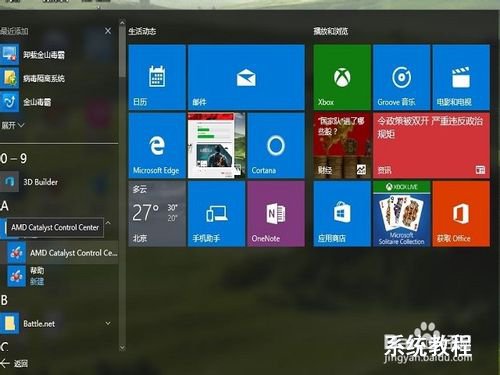This screenshot has width=500, height=375.
Task: Expand recently added list via 展开
Action: point(13,125)
